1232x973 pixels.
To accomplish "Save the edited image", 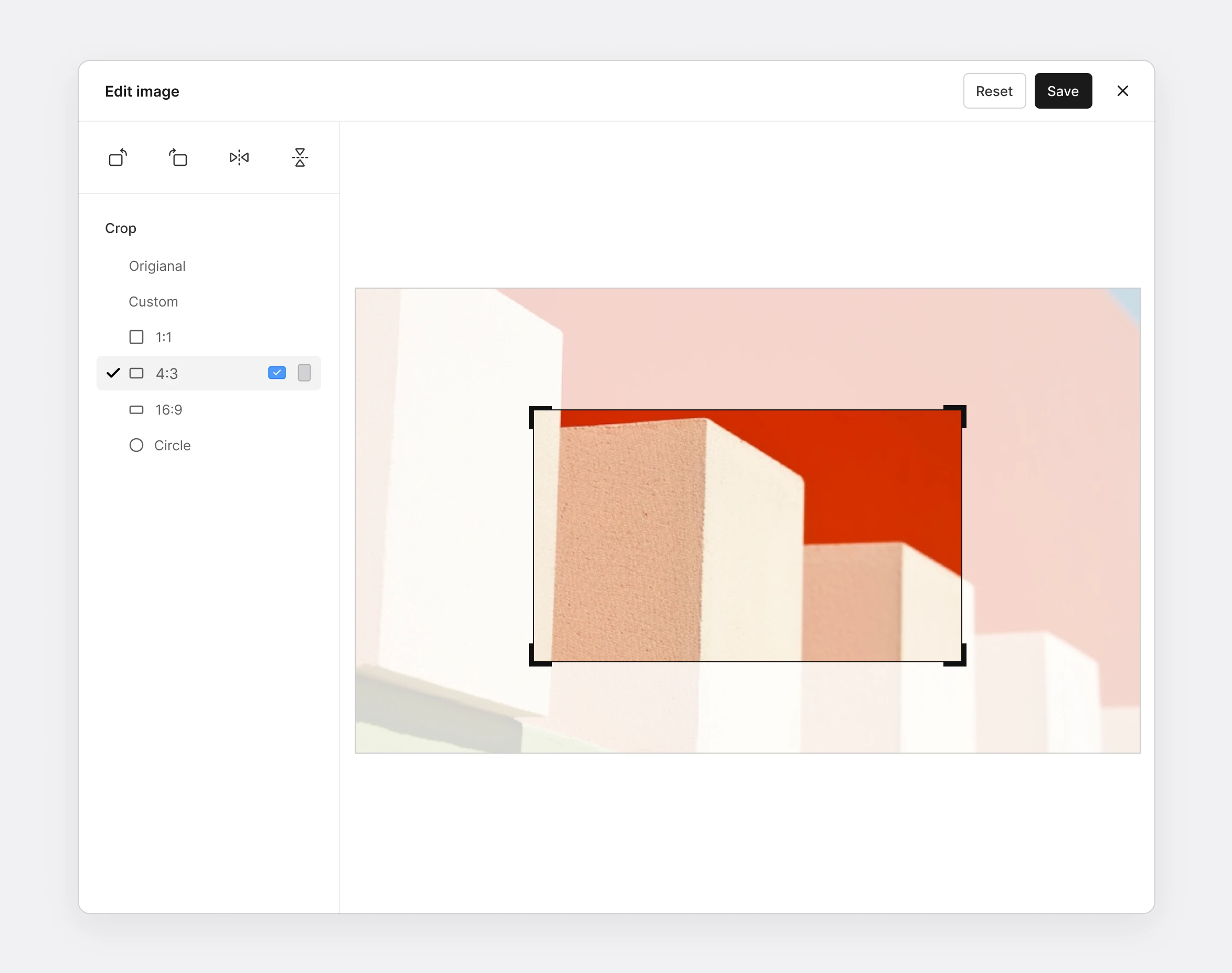I will point(1063,91).
